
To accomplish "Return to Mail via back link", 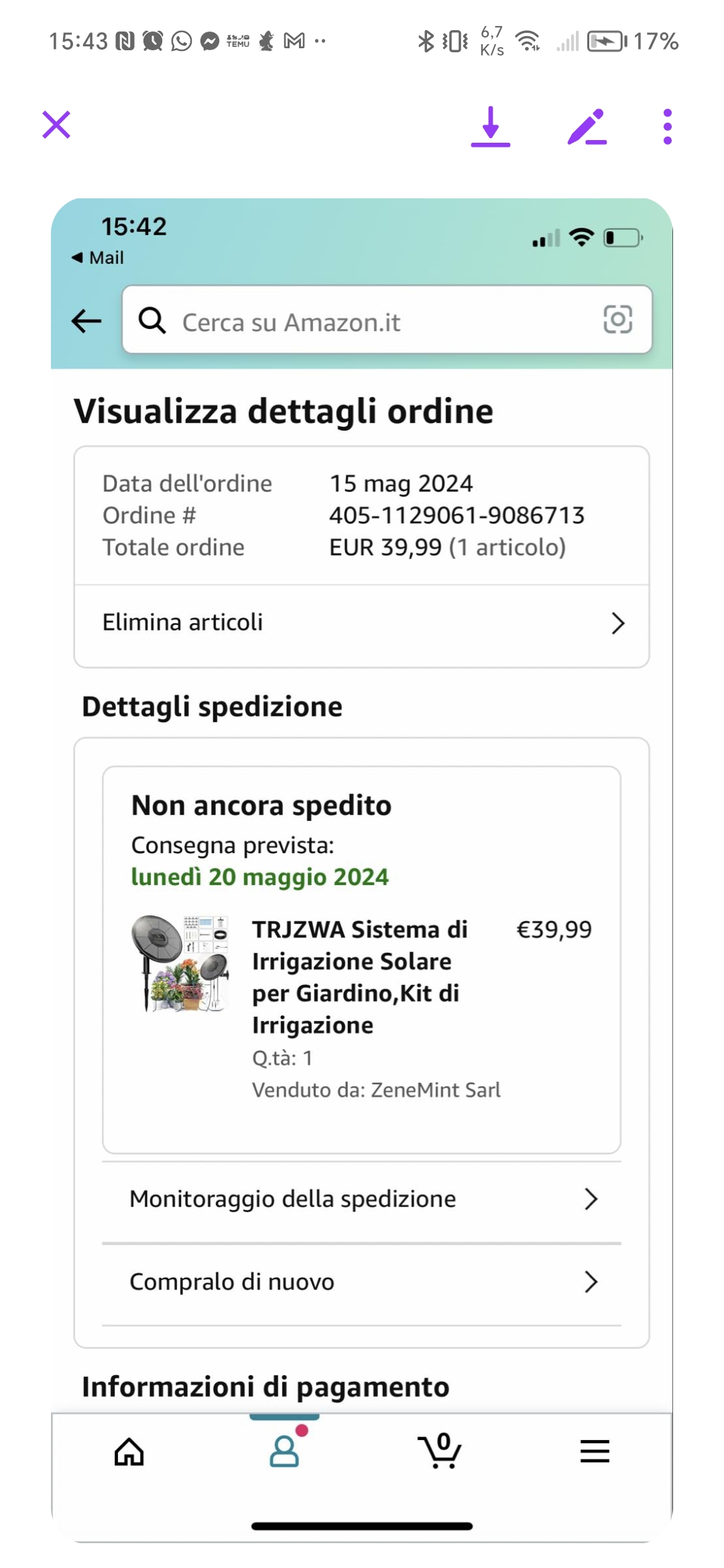I will [x=99, y=258].
